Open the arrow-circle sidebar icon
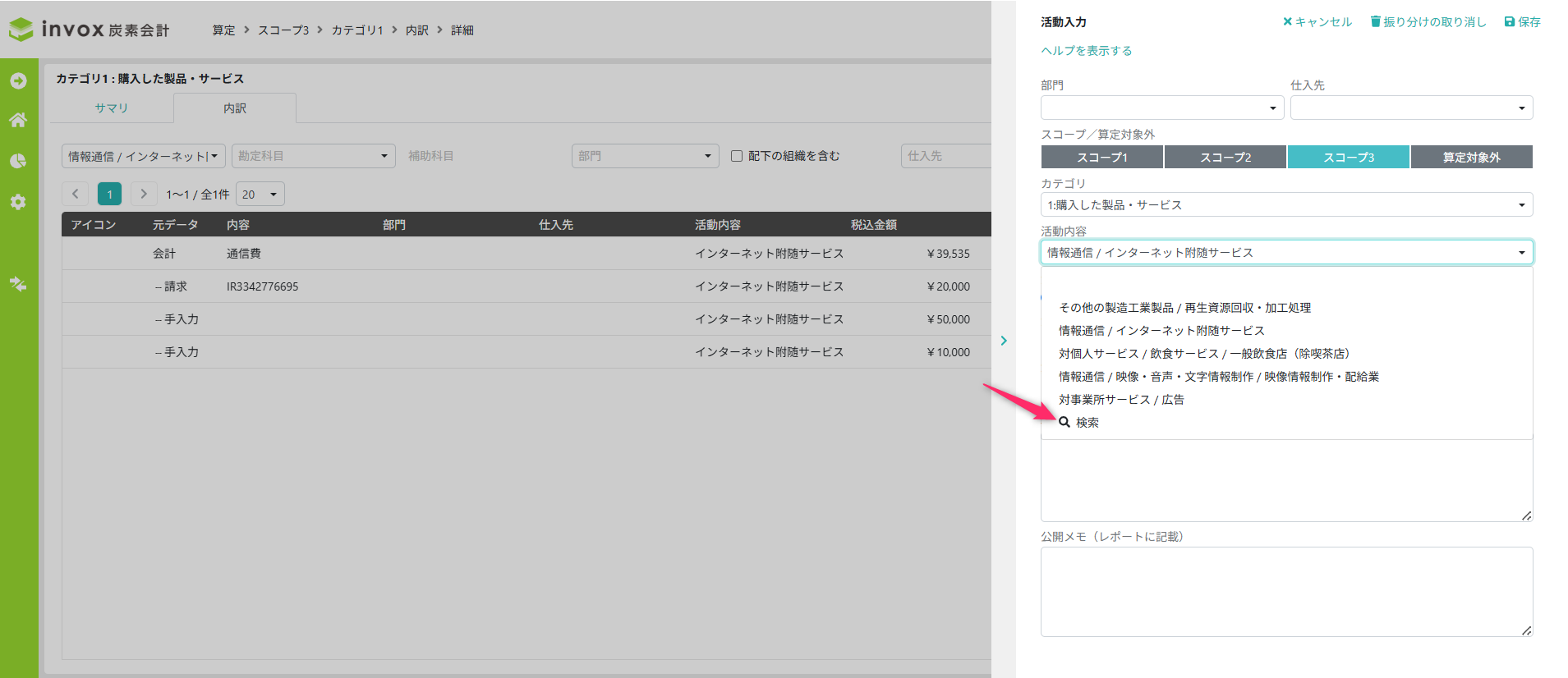This screenshot has height=678, width=1568. [x=18, y=80]
